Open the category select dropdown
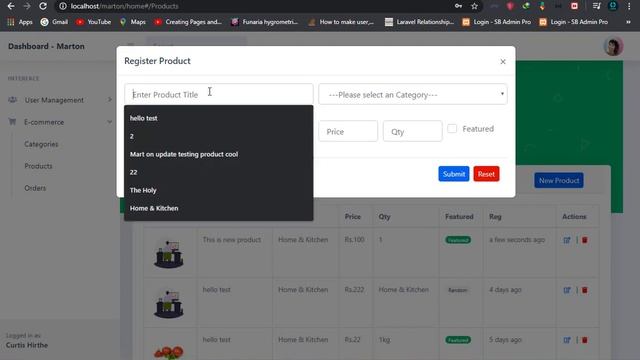The image size is (640, 360). point(413,94)
